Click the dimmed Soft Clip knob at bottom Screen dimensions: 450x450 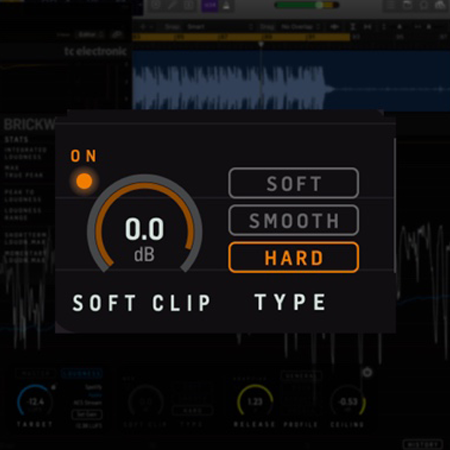pyautogui.click(x=146, y=401)
